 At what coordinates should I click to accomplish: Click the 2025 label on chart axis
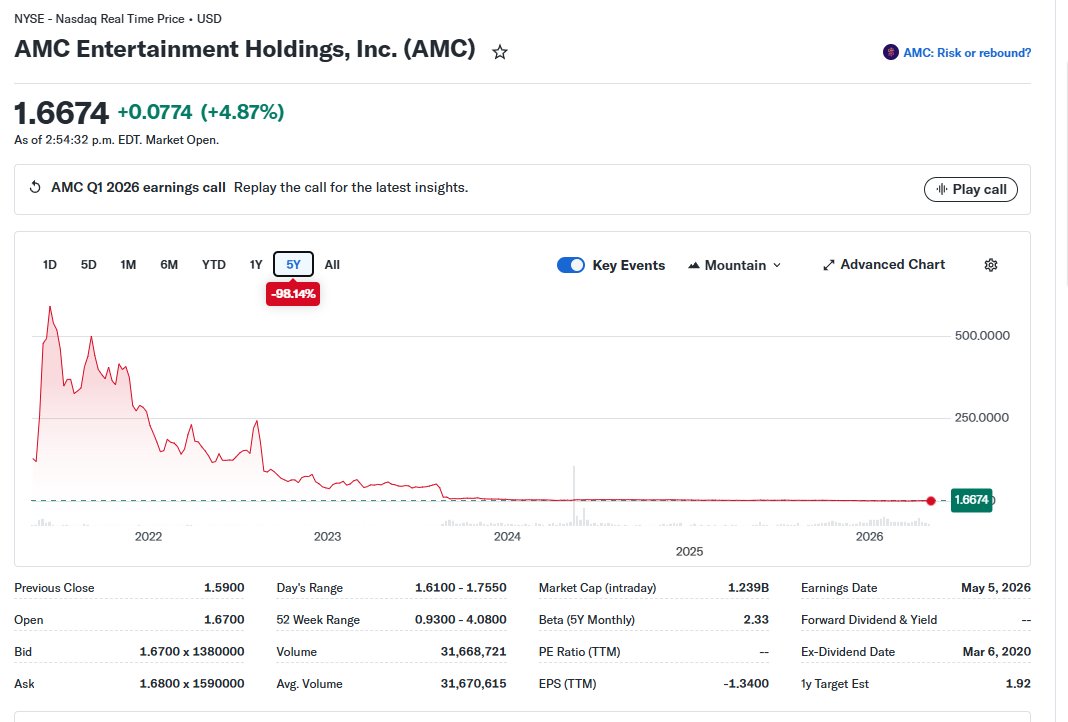(x=689, y=552)
